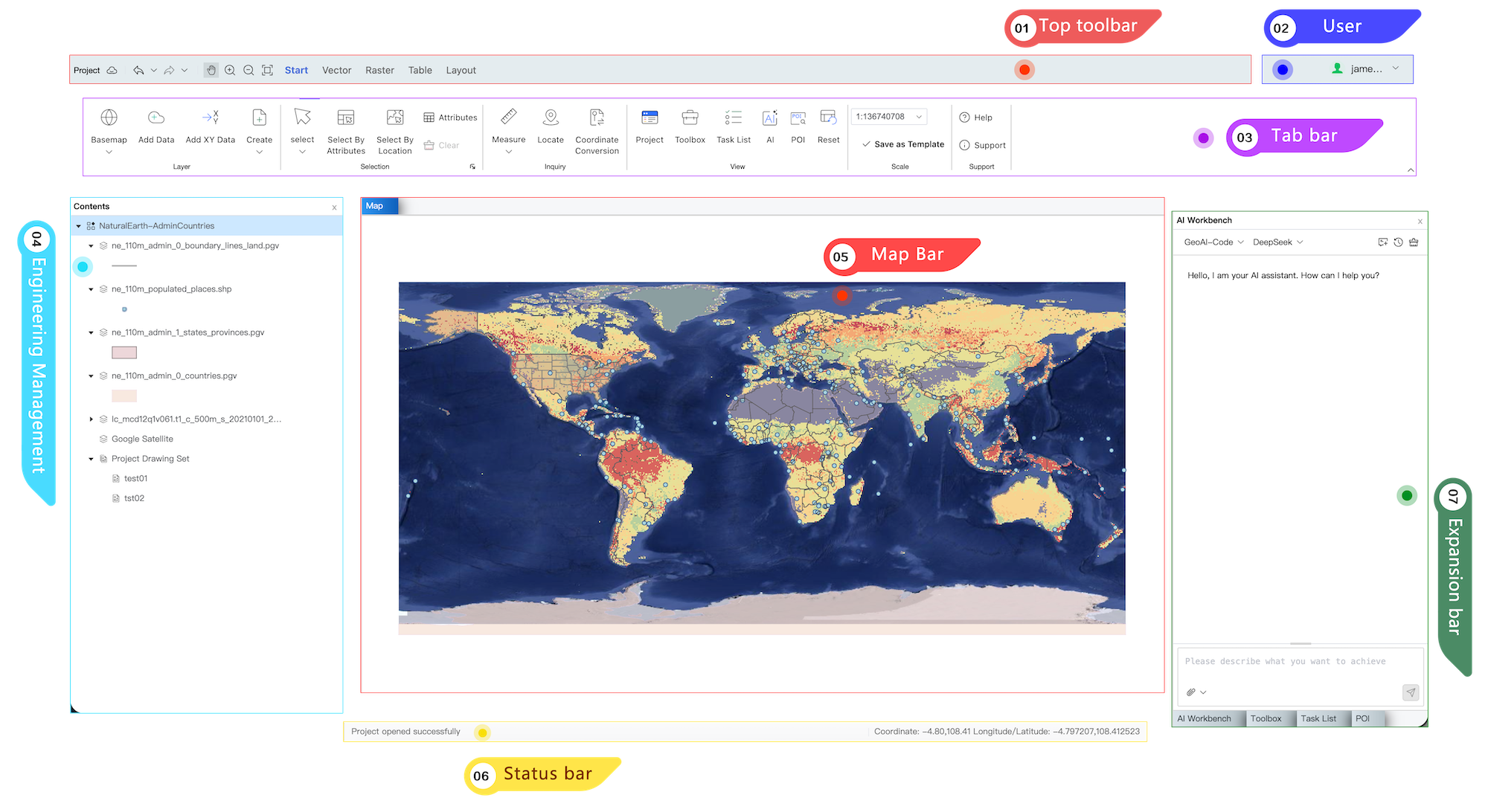Click the states_provinces layer color swatch

[x=124, y=353]
